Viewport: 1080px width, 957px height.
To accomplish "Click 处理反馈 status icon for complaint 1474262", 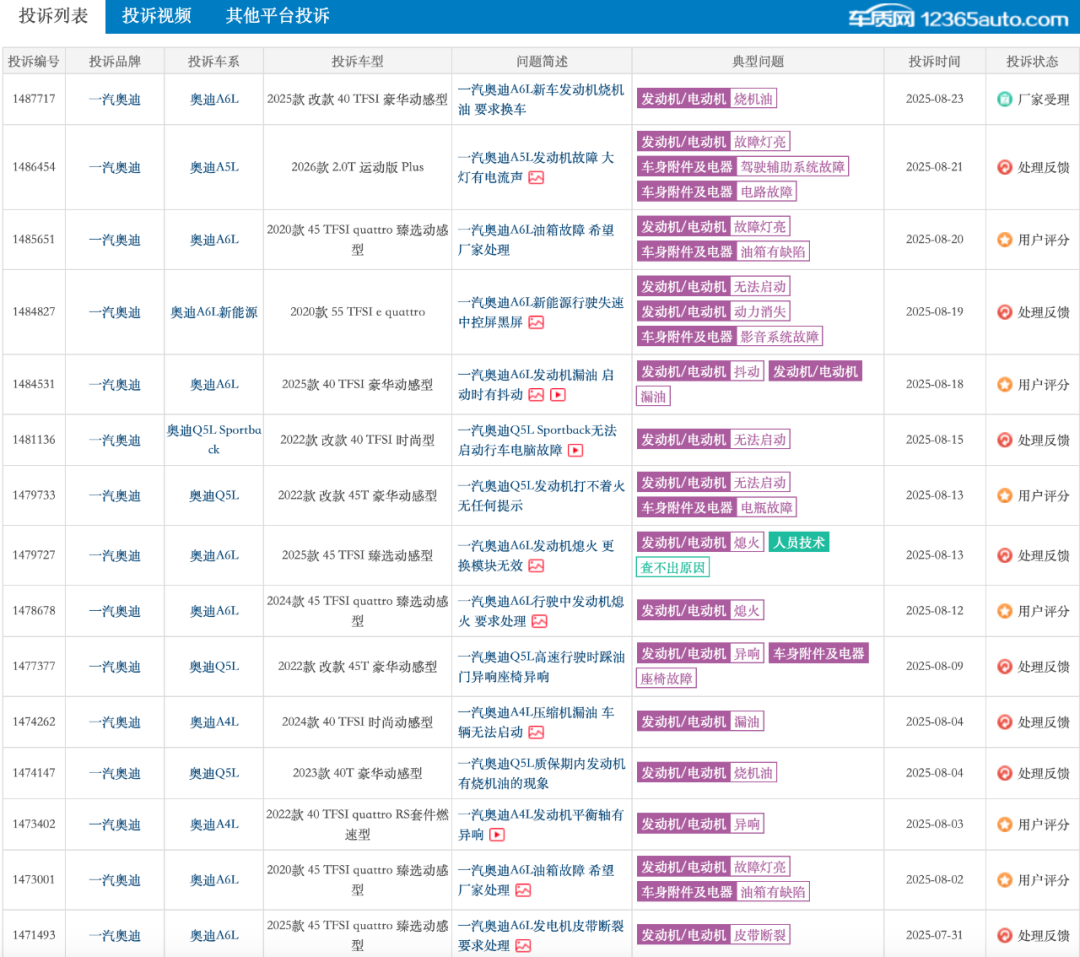I will point(1004,722).
